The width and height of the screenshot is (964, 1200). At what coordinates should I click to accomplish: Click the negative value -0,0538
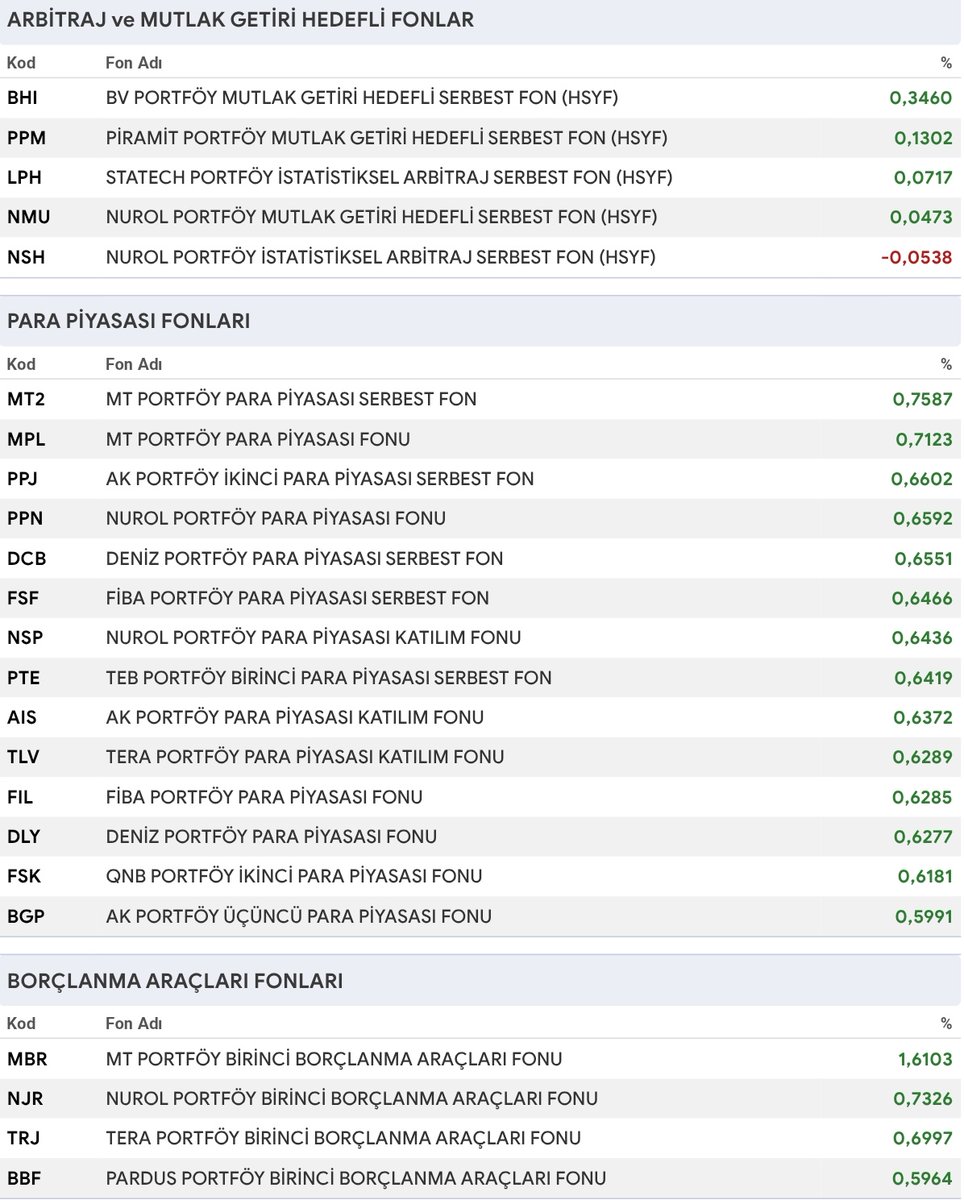coord(916,257)
